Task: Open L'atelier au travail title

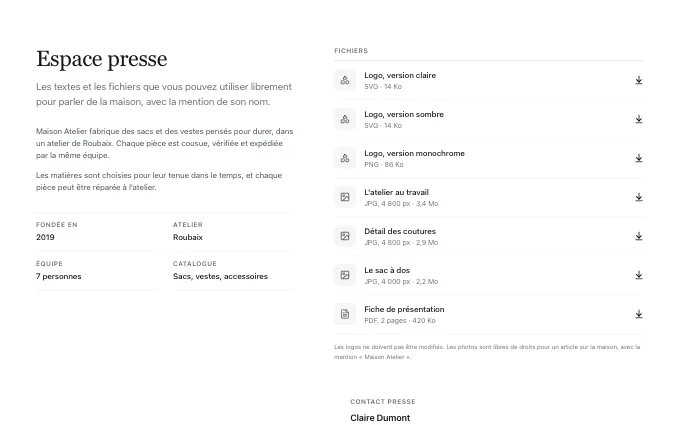Action: point(396,193)
